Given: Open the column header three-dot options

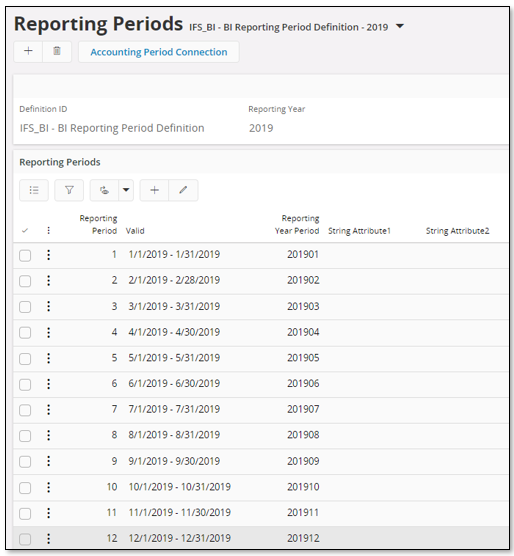Looking at the screenshot, I should [49, 230].
